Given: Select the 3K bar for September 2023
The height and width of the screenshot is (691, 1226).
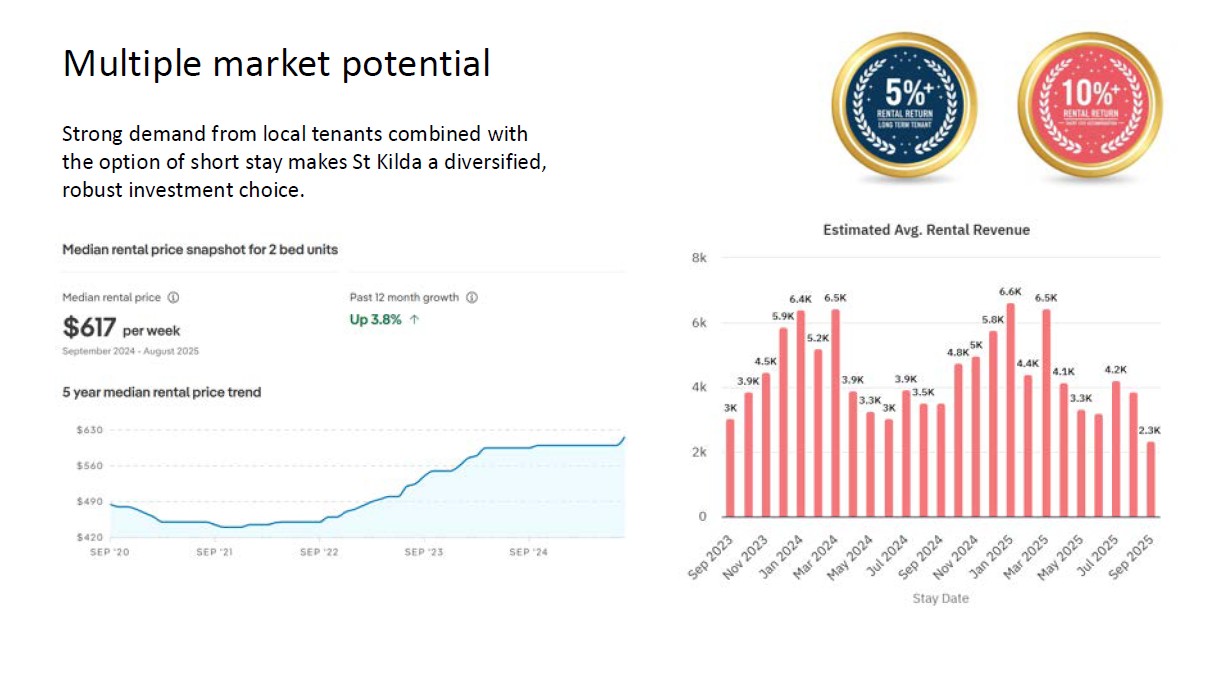Looking at the screenshot, I should coord(731,468).
